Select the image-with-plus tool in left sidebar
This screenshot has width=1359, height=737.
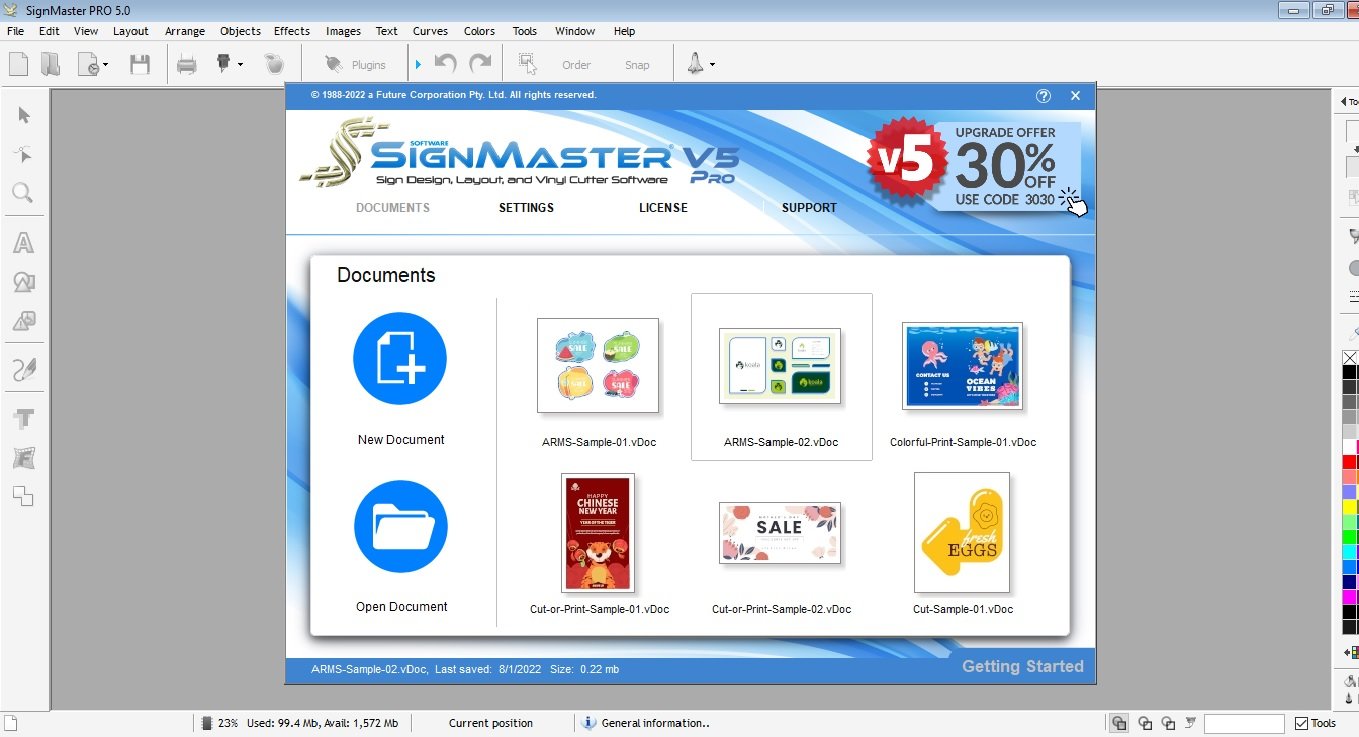tap(23, 321)
